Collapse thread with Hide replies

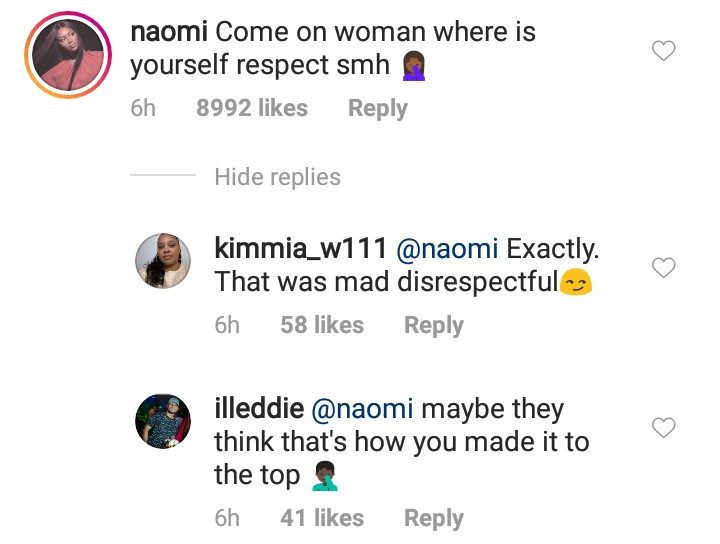(277, 177)
